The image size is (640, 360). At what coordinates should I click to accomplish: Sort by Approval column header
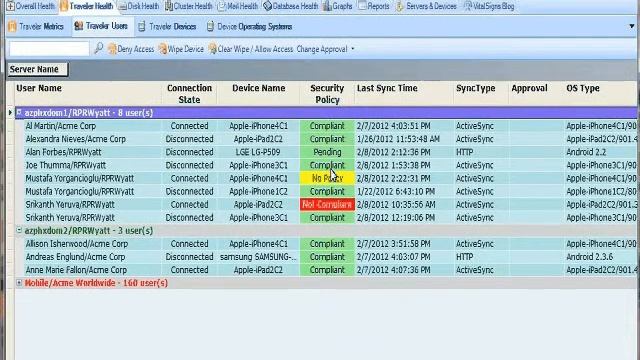point(536,94)
